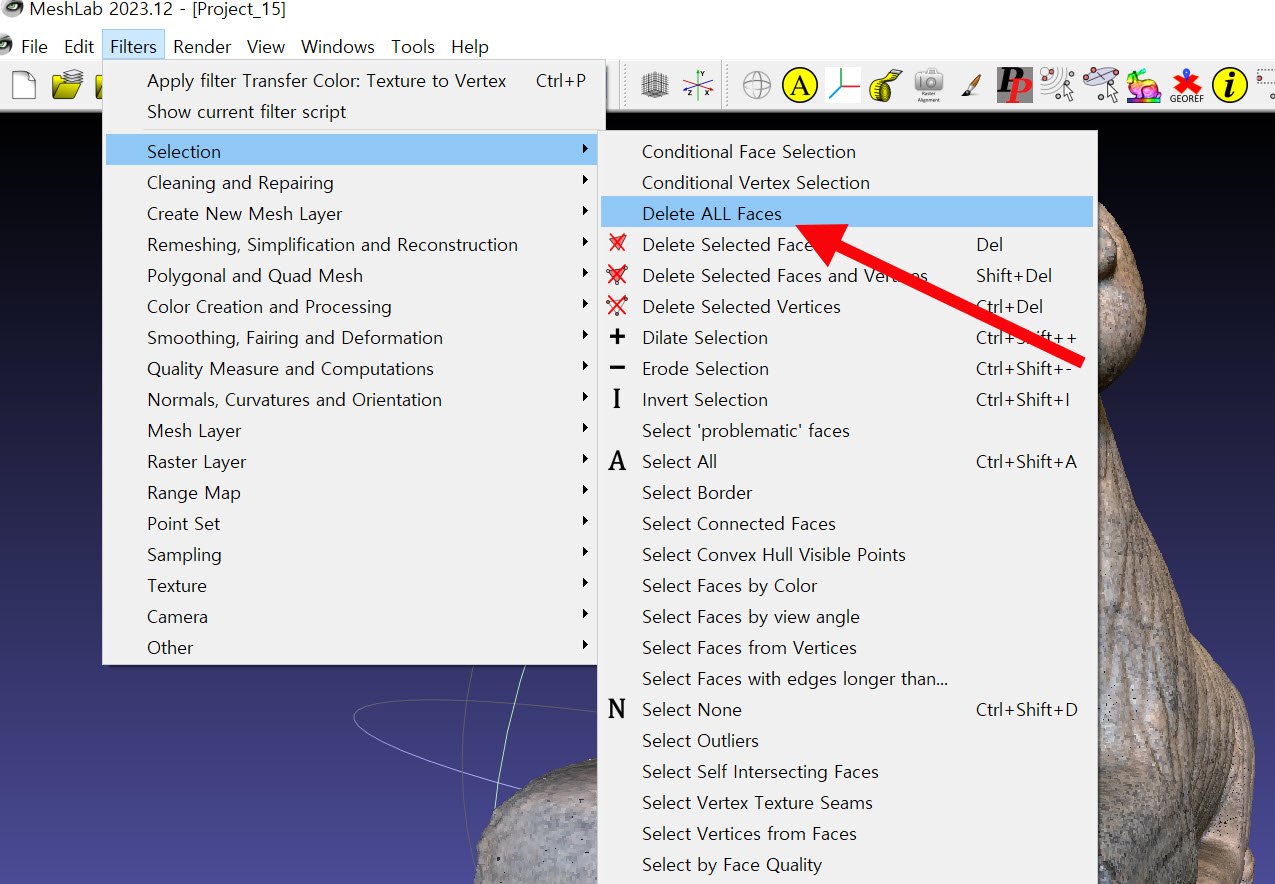Viewport: 1275px width, 884px height.
Task: Expand the Other submenu
Action: (354, 647)
